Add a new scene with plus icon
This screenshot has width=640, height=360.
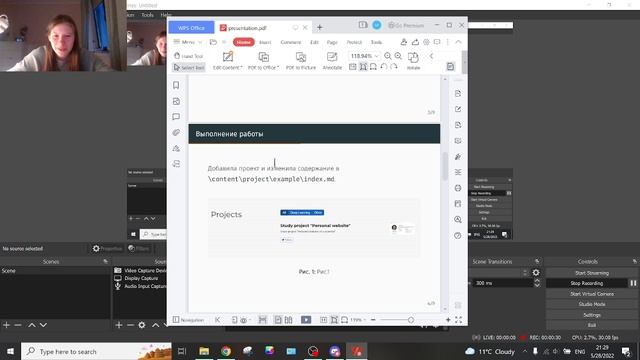point(6,325)
